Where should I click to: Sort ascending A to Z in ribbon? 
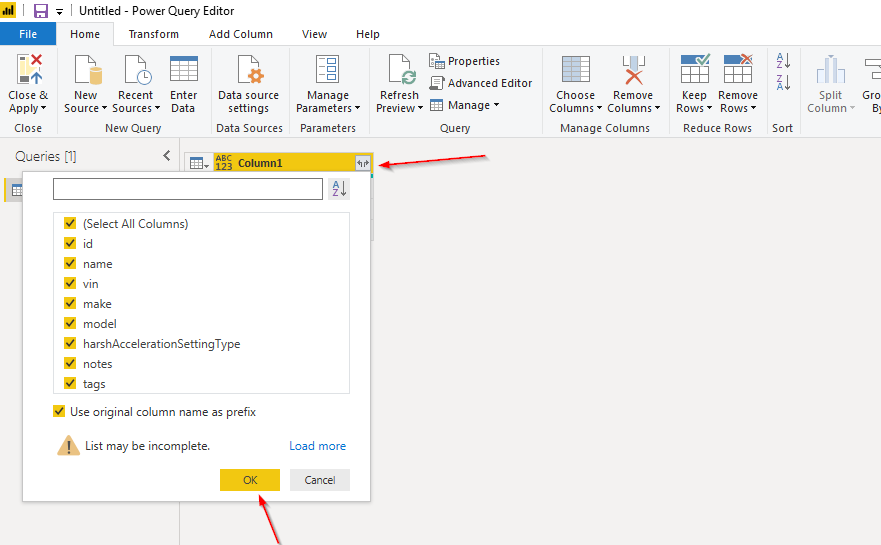pos(783,60)
